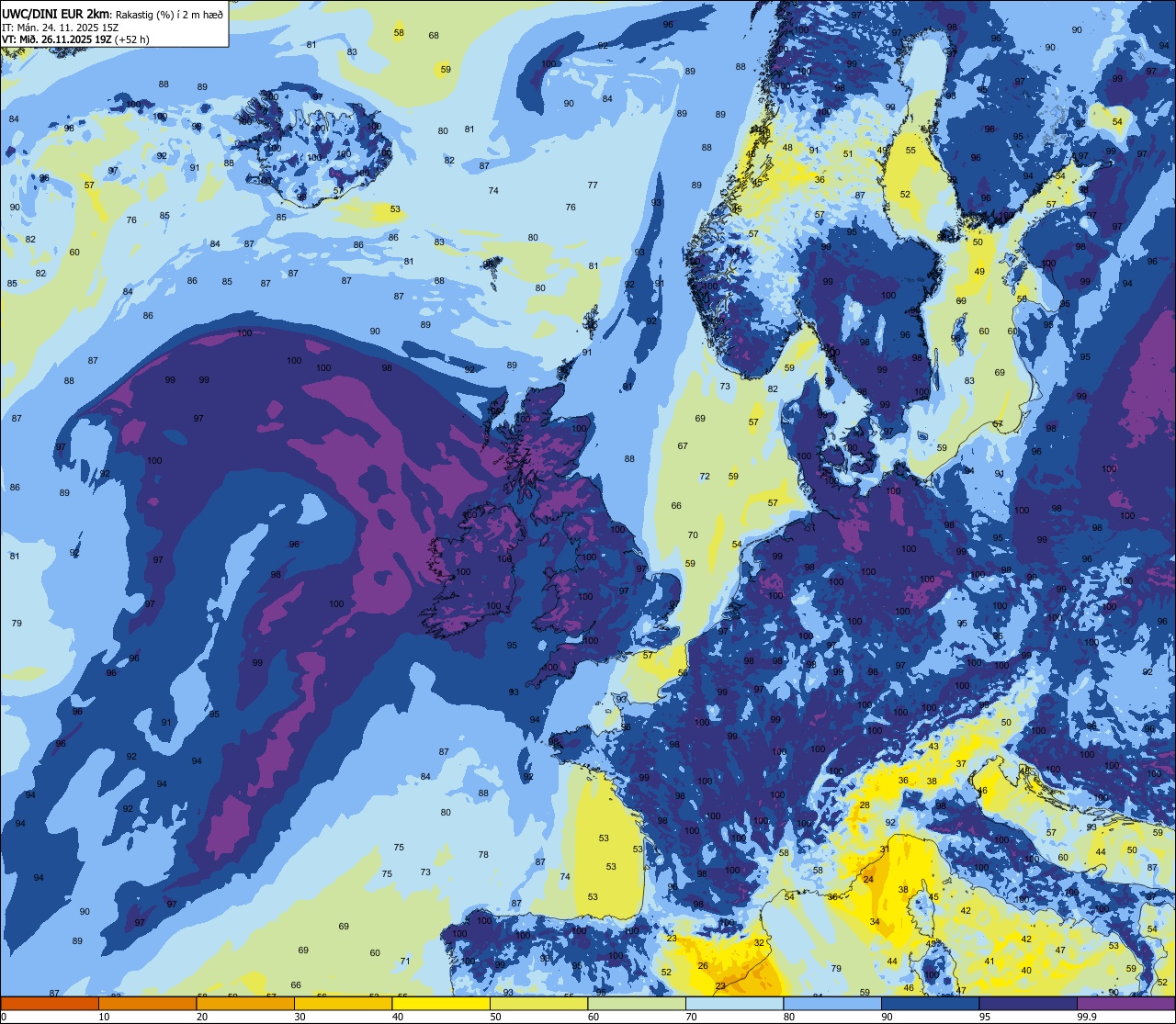1176x1024 pixels.
Task: Click the orange 10–20% legend swatch
Action: pos(147,1003)
